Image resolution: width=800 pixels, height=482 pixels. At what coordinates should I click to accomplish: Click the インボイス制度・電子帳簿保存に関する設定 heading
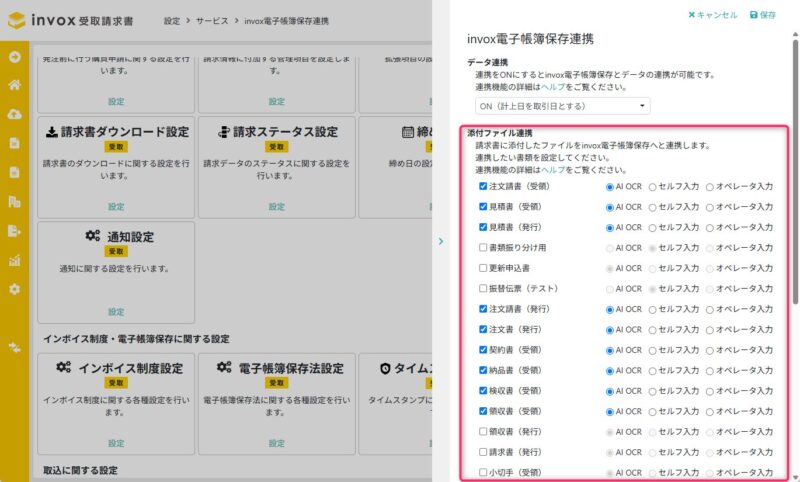[x=136, y=339]
